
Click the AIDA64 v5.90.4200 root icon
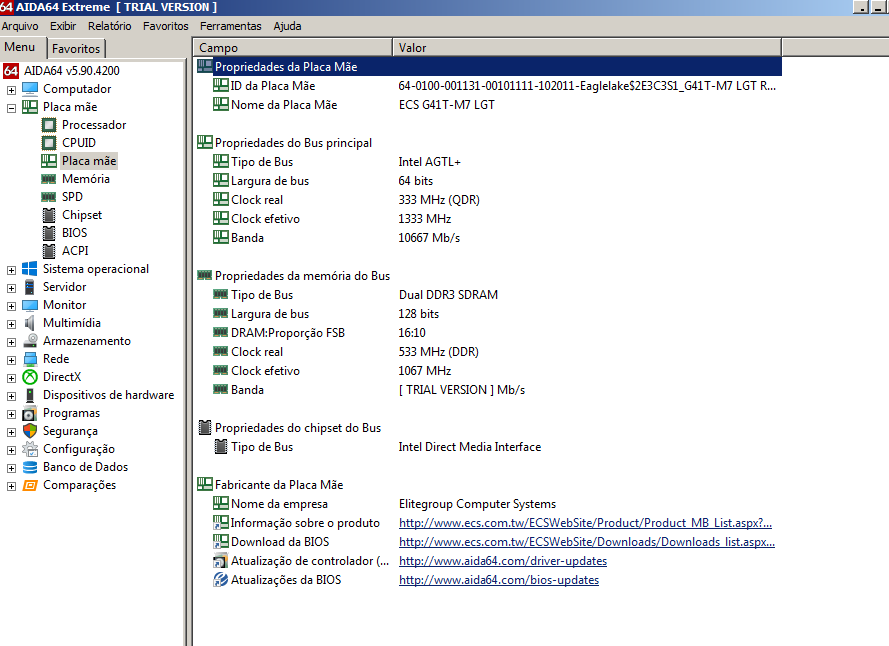[x=11, y=71]
